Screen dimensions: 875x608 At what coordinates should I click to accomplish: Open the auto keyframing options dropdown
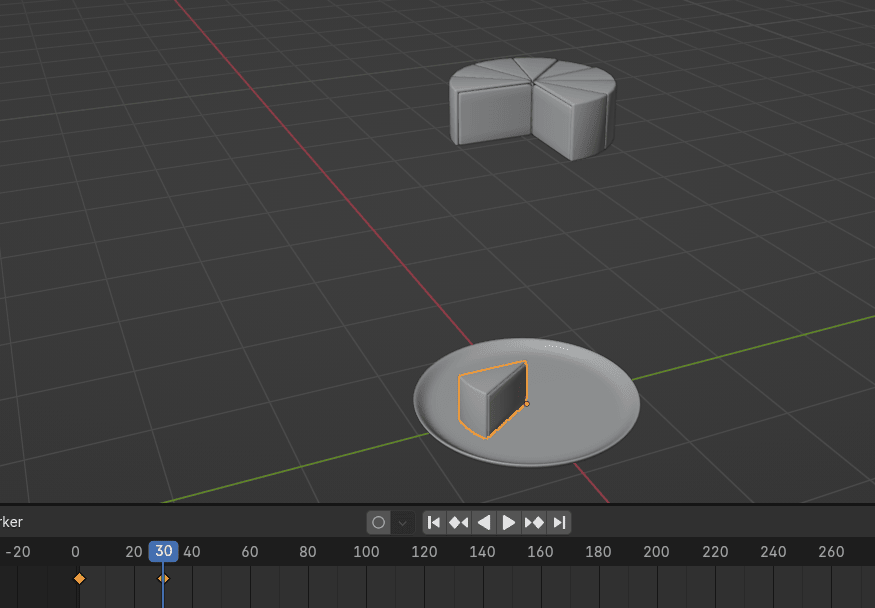tap(402, 522)
